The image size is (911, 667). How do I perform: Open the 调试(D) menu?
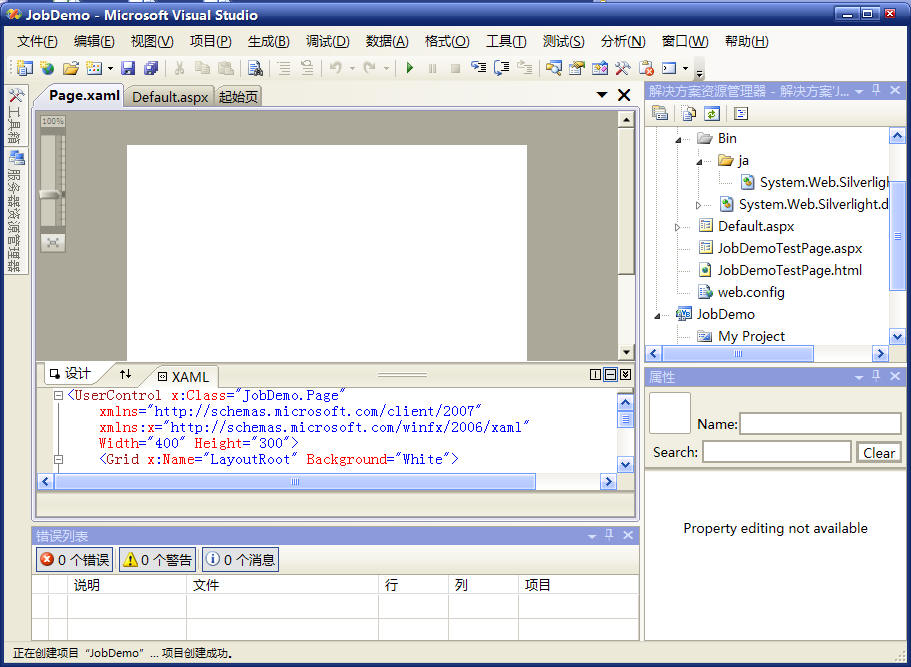328,41
